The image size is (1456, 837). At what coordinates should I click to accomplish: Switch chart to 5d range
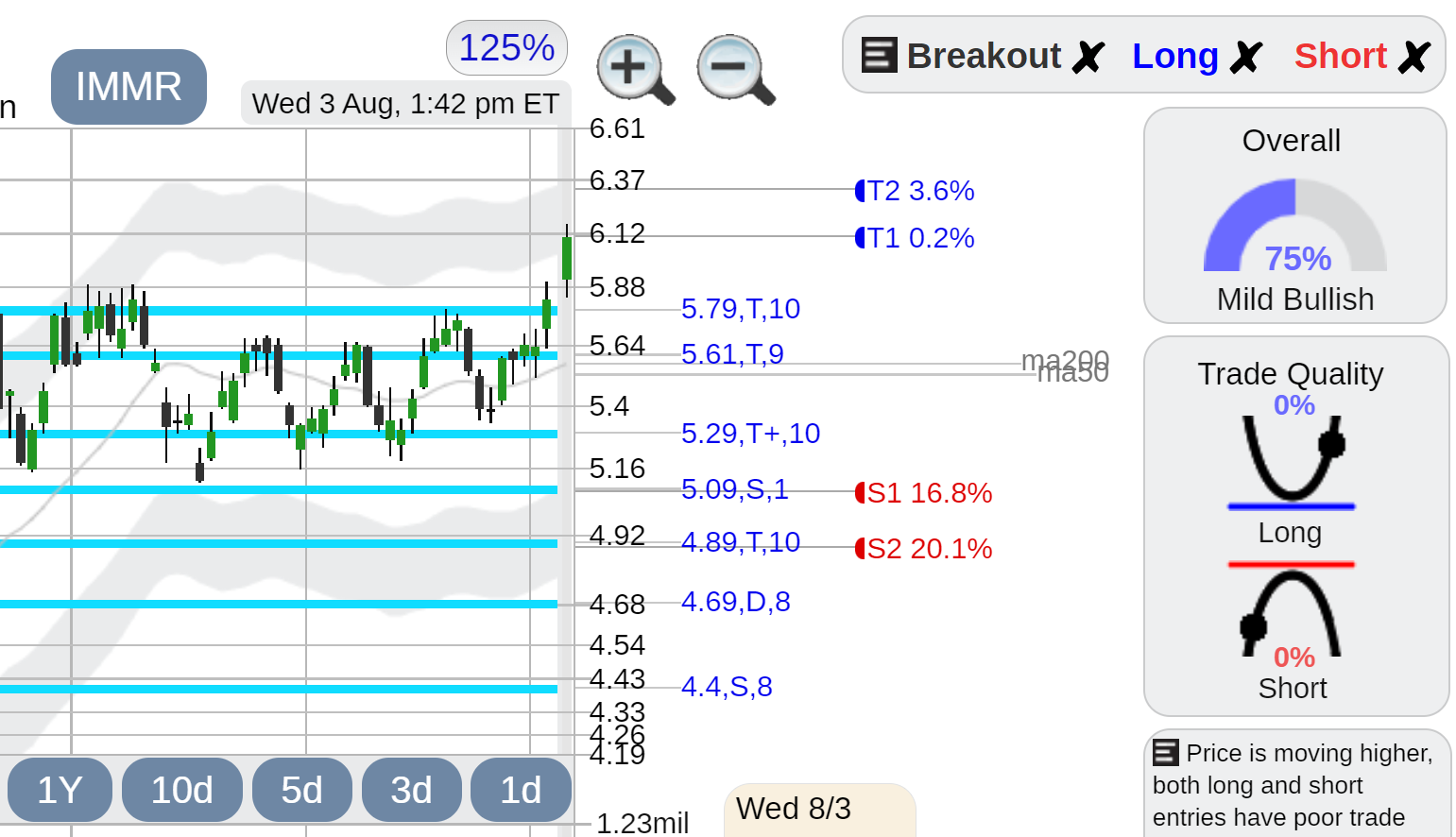(302, 790)
